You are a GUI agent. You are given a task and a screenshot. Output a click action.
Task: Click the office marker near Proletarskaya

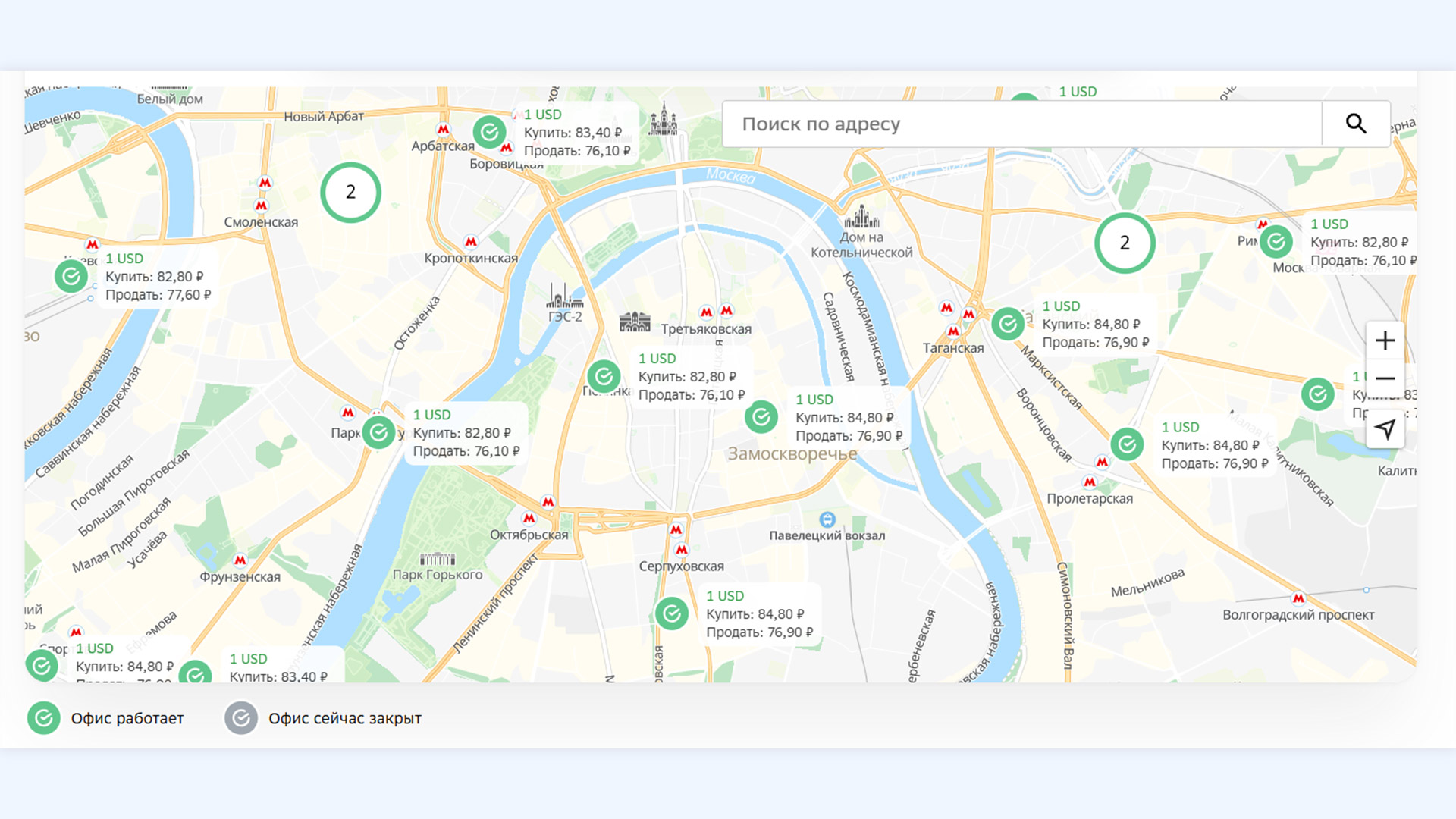[x=1127, y=444]
